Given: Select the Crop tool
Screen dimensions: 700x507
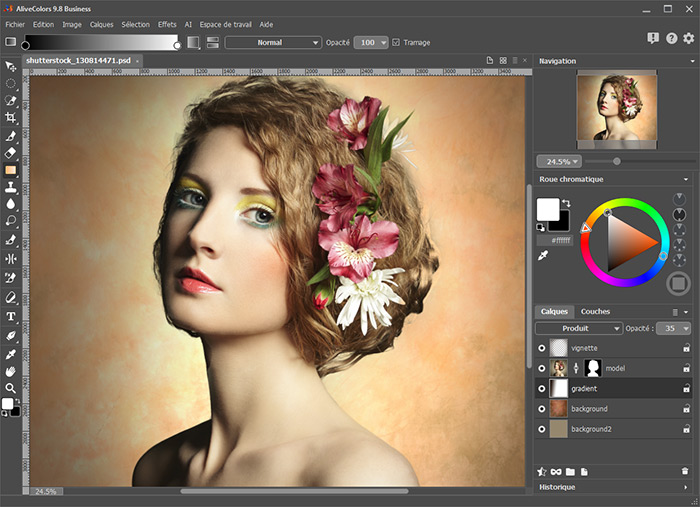Looking at the screenshot, I should click(10, 117).
